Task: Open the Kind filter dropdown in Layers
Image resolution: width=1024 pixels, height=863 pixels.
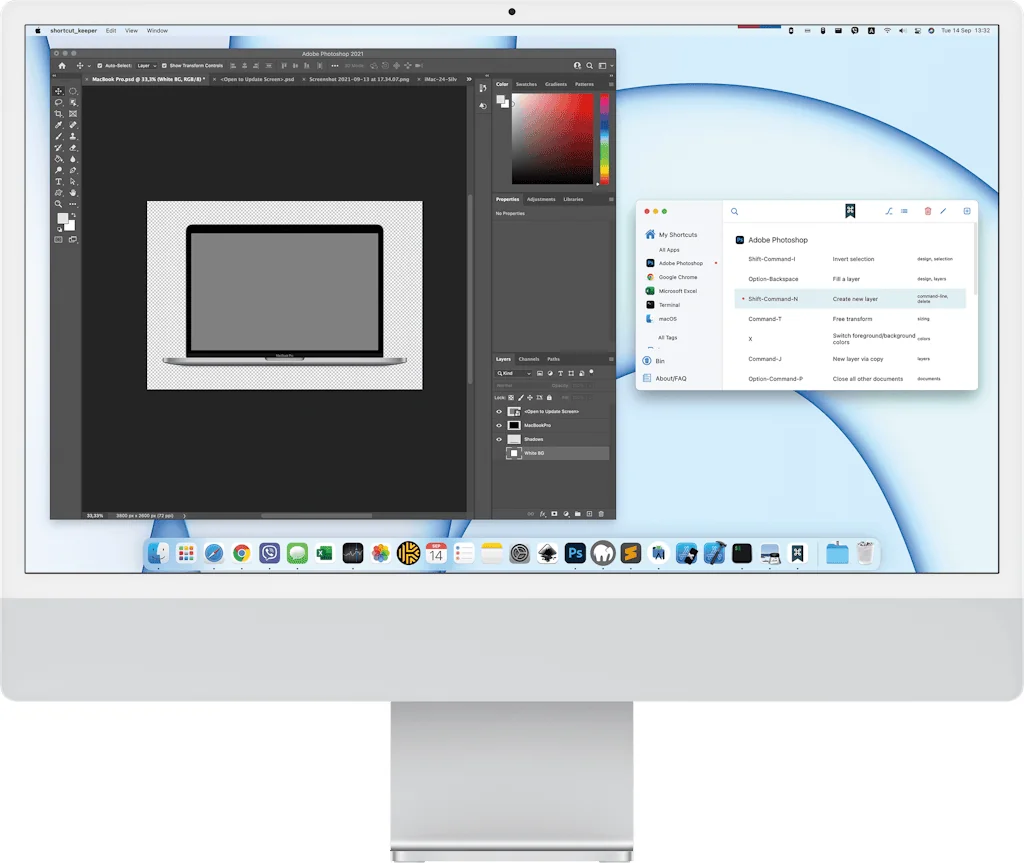Action: click(515, 373)
